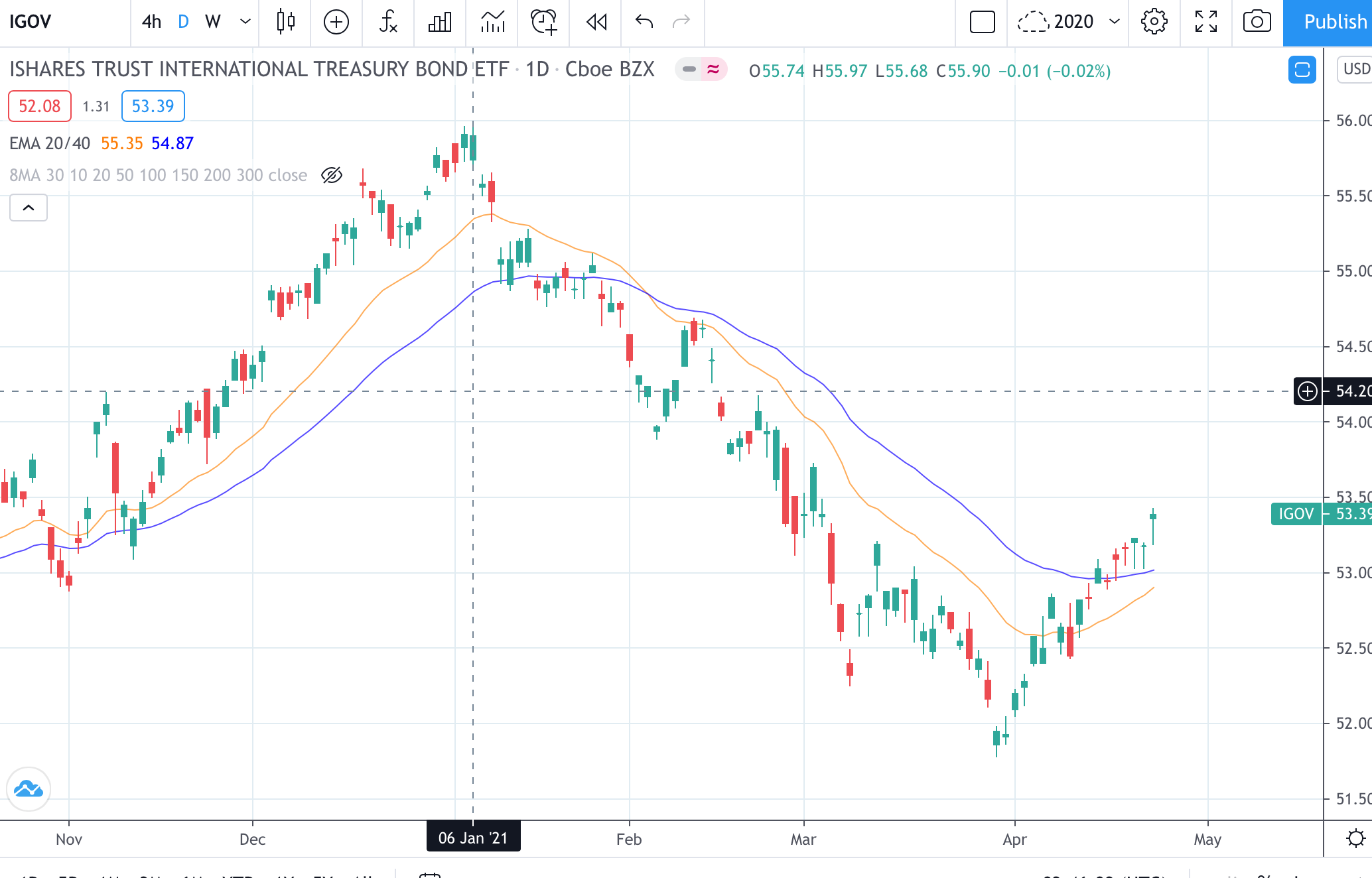Click the undo arrow
The image size is (1372, 878).
[x=644, y=22]
